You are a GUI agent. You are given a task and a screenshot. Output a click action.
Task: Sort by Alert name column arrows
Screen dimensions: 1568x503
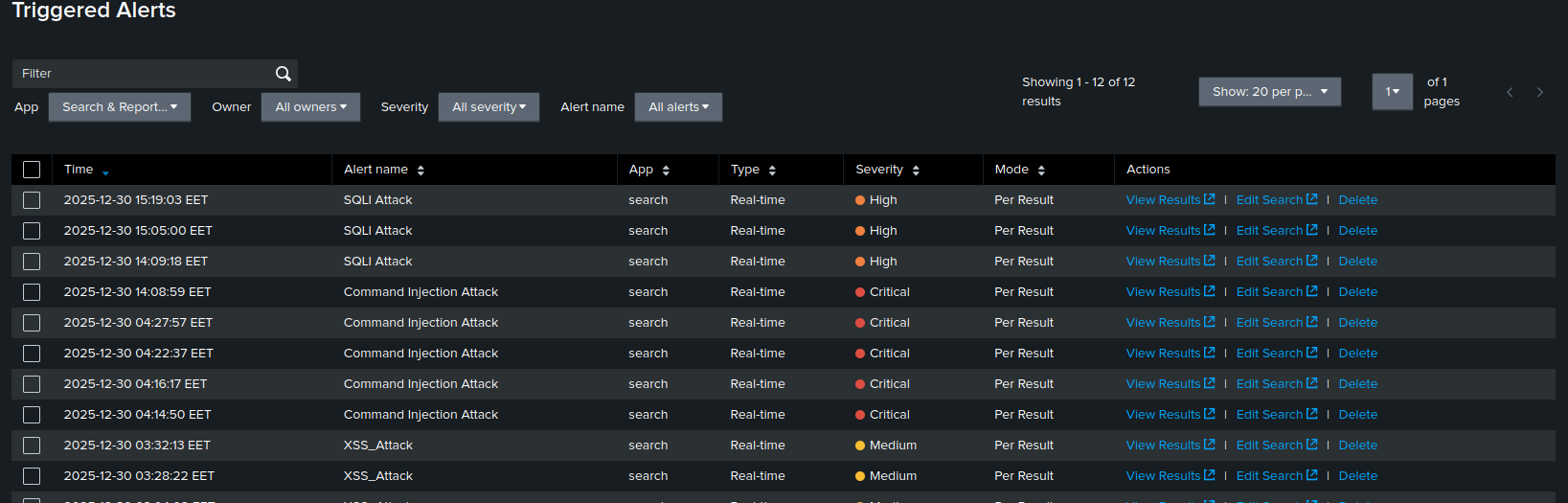pyautogui.click(x=420, y=171)
